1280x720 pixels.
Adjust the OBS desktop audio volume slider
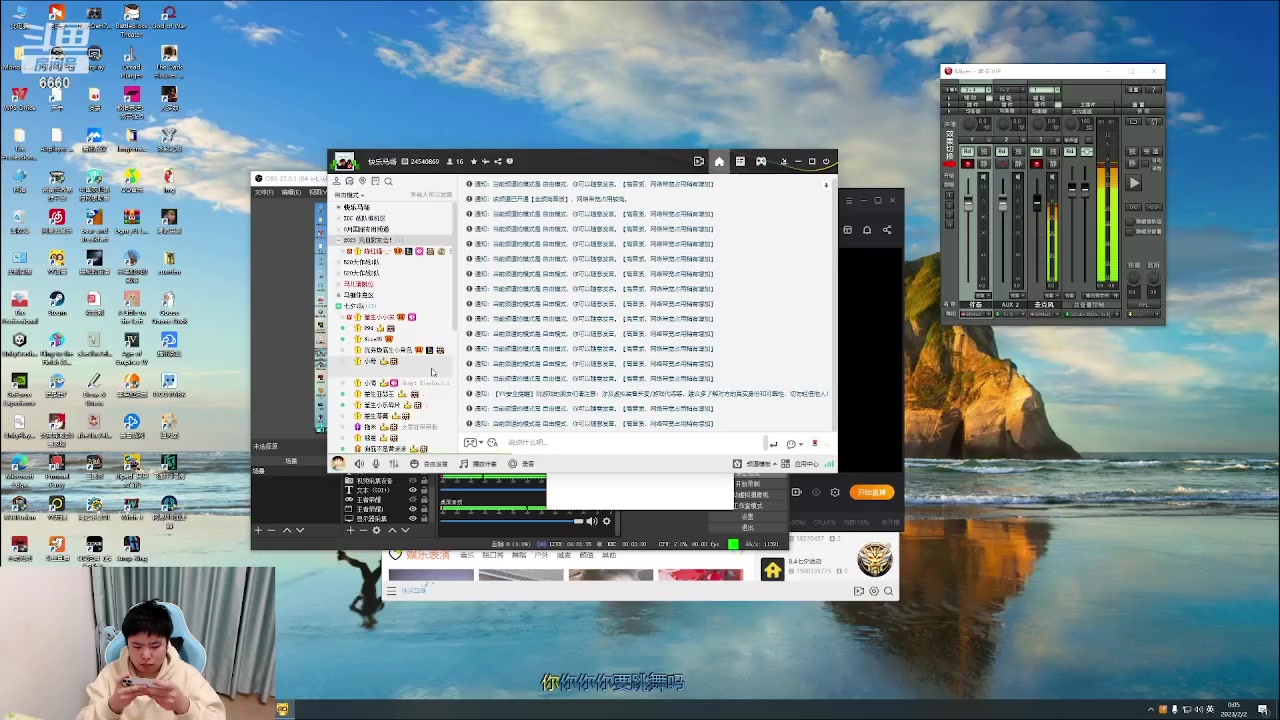click(510, 521)
